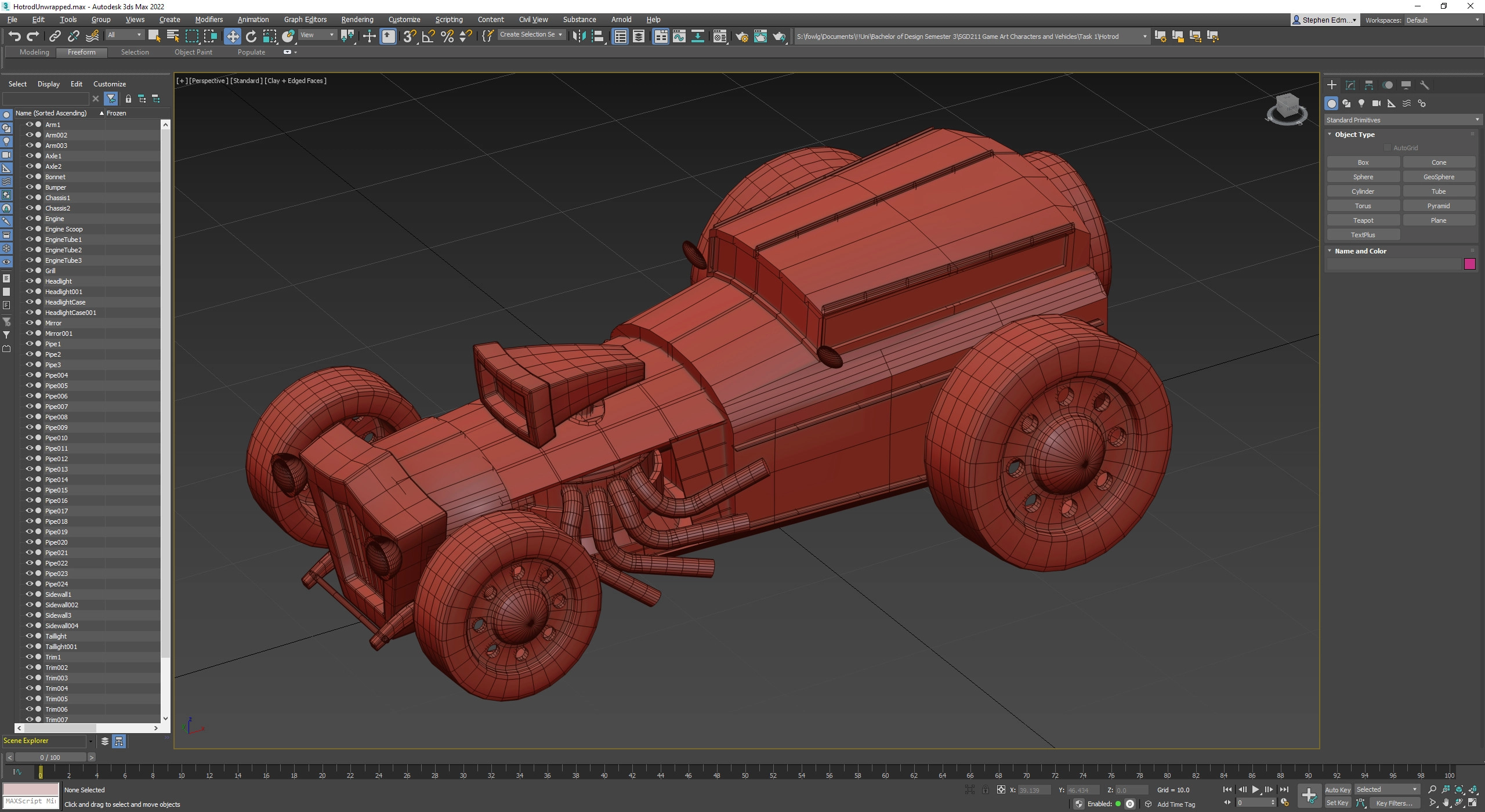Image resolution: width=1485 pixels, height=812 pixels.
Task: Enable the Auto Key toggle
Action: point(1338,789)
